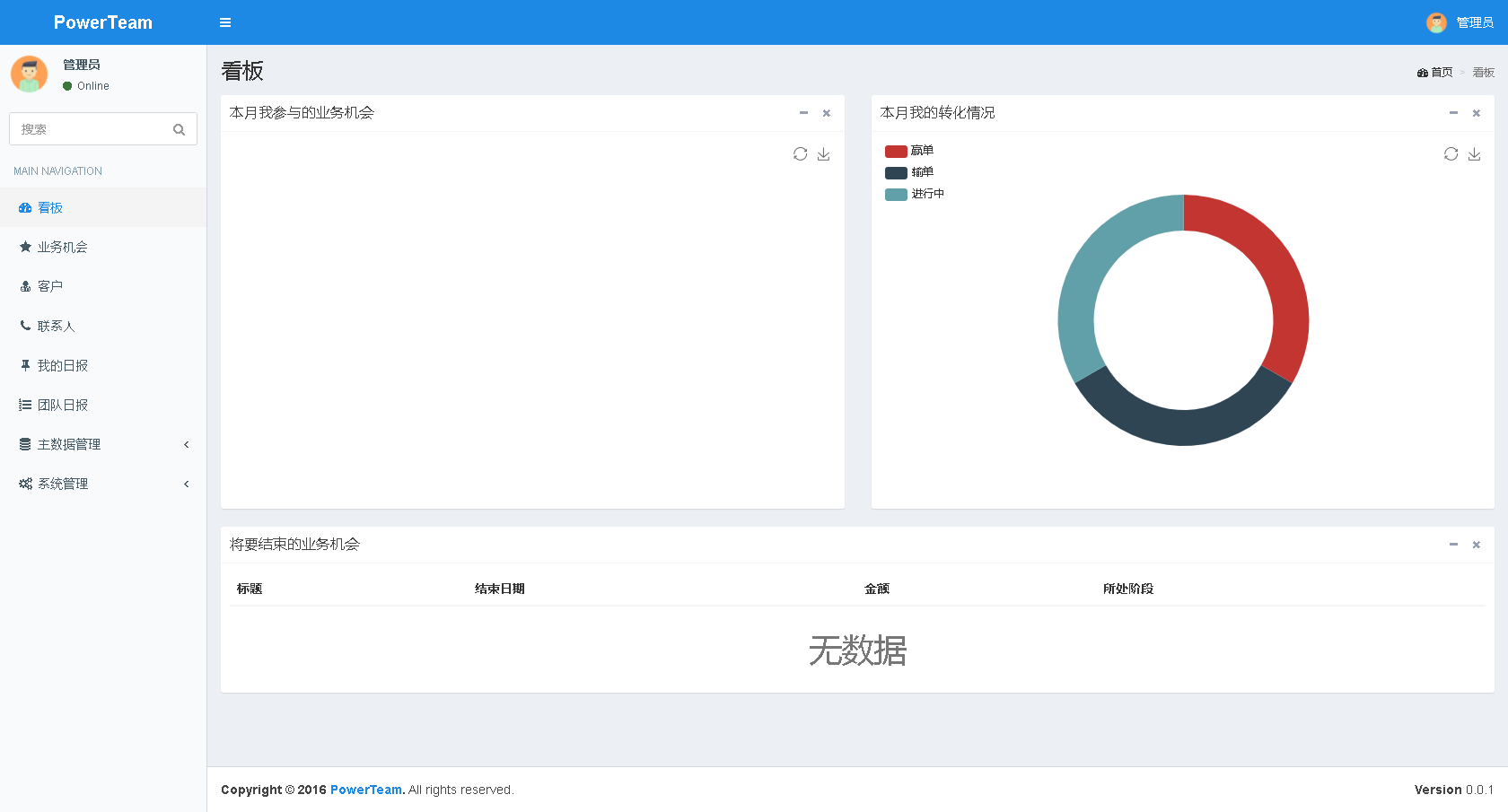Click the 系统管理 gears icon
Image resolution: width=1508 pixels, height=812 pixels.
[x=25, y=484]
